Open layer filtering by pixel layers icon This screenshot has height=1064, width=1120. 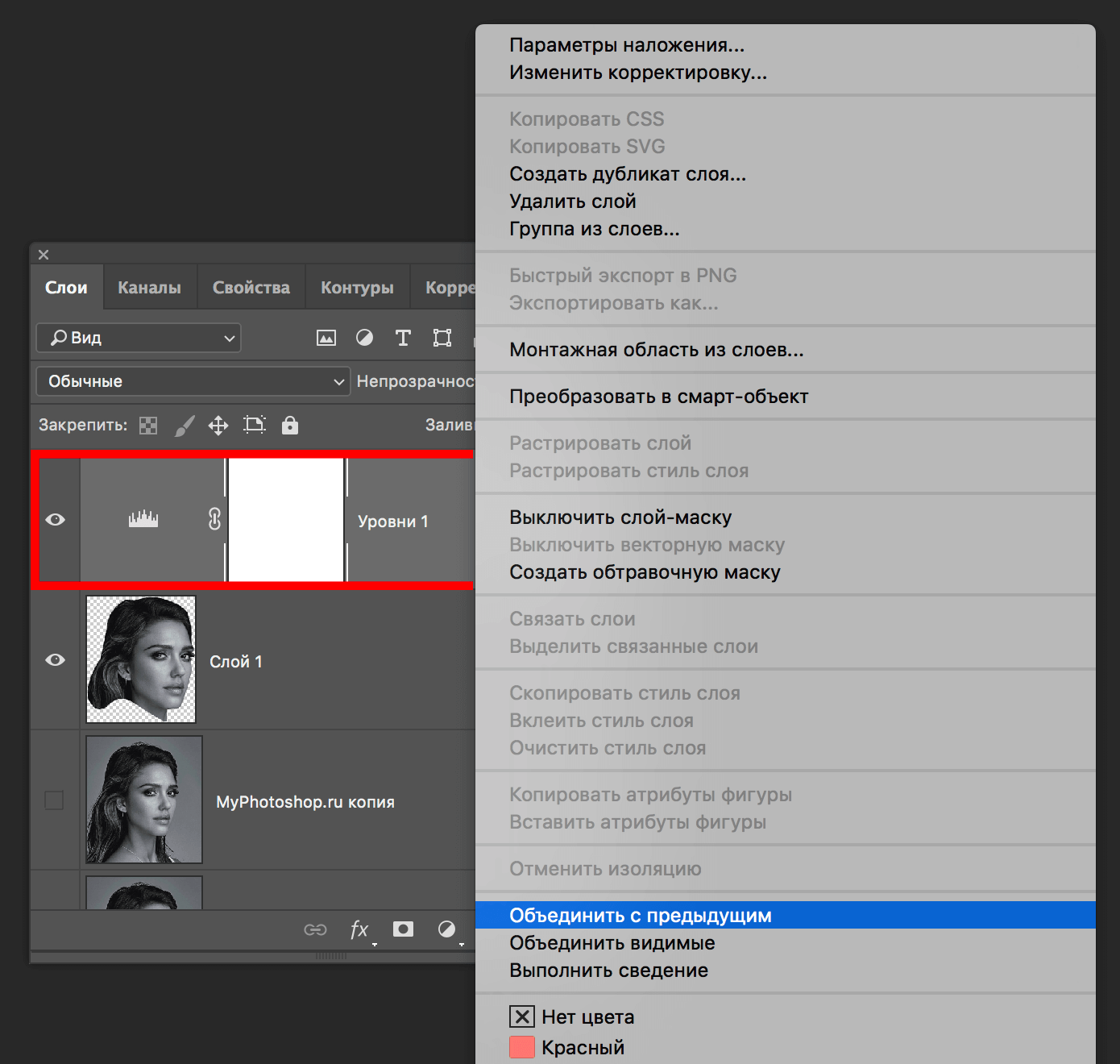pyautogui.click(x=326, y=338)
